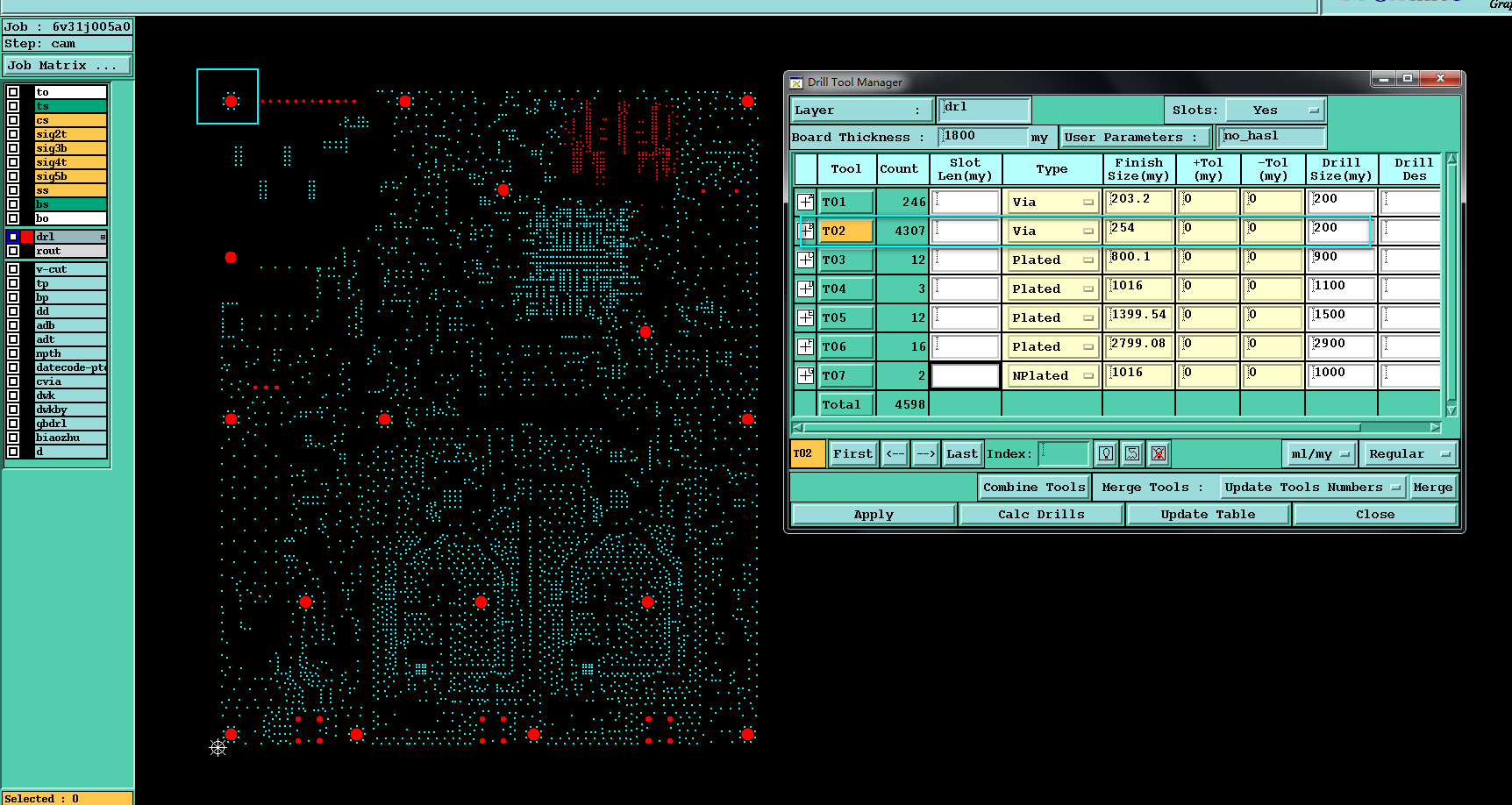Screen dimensions: 1512x805
Task: Toggle display of the 'to' layer
Action: point(13,92)
